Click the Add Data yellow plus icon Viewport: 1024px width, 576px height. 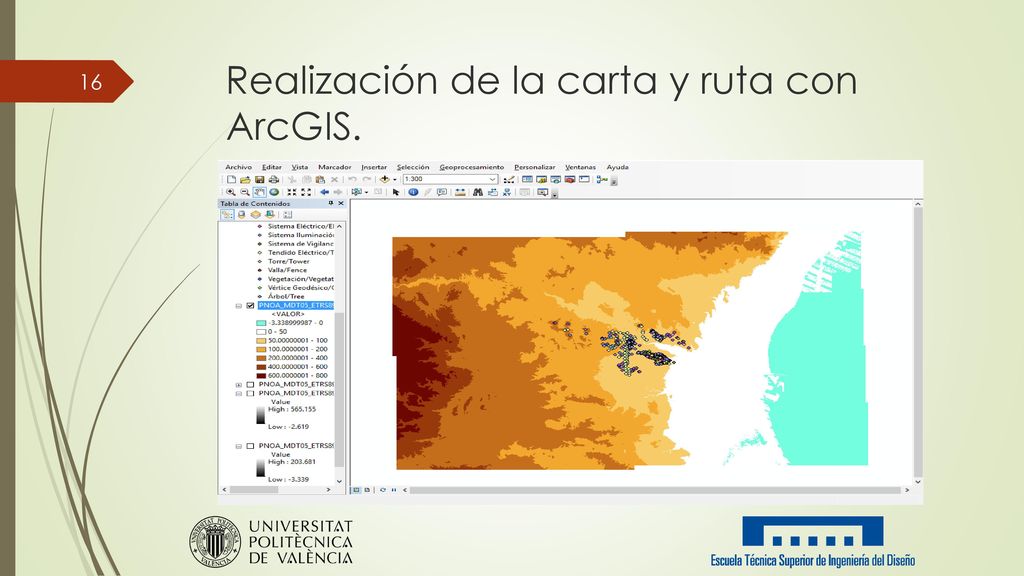(x=384, y=179)
